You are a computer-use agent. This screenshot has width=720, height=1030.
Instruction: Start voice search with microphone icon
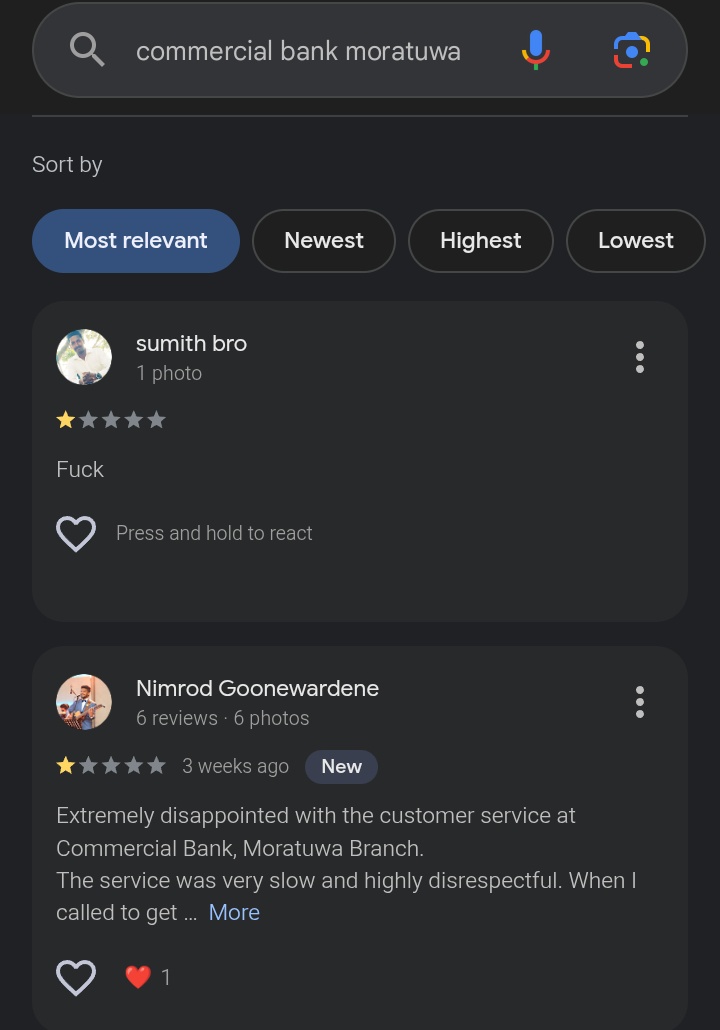[x=536, y=49]
